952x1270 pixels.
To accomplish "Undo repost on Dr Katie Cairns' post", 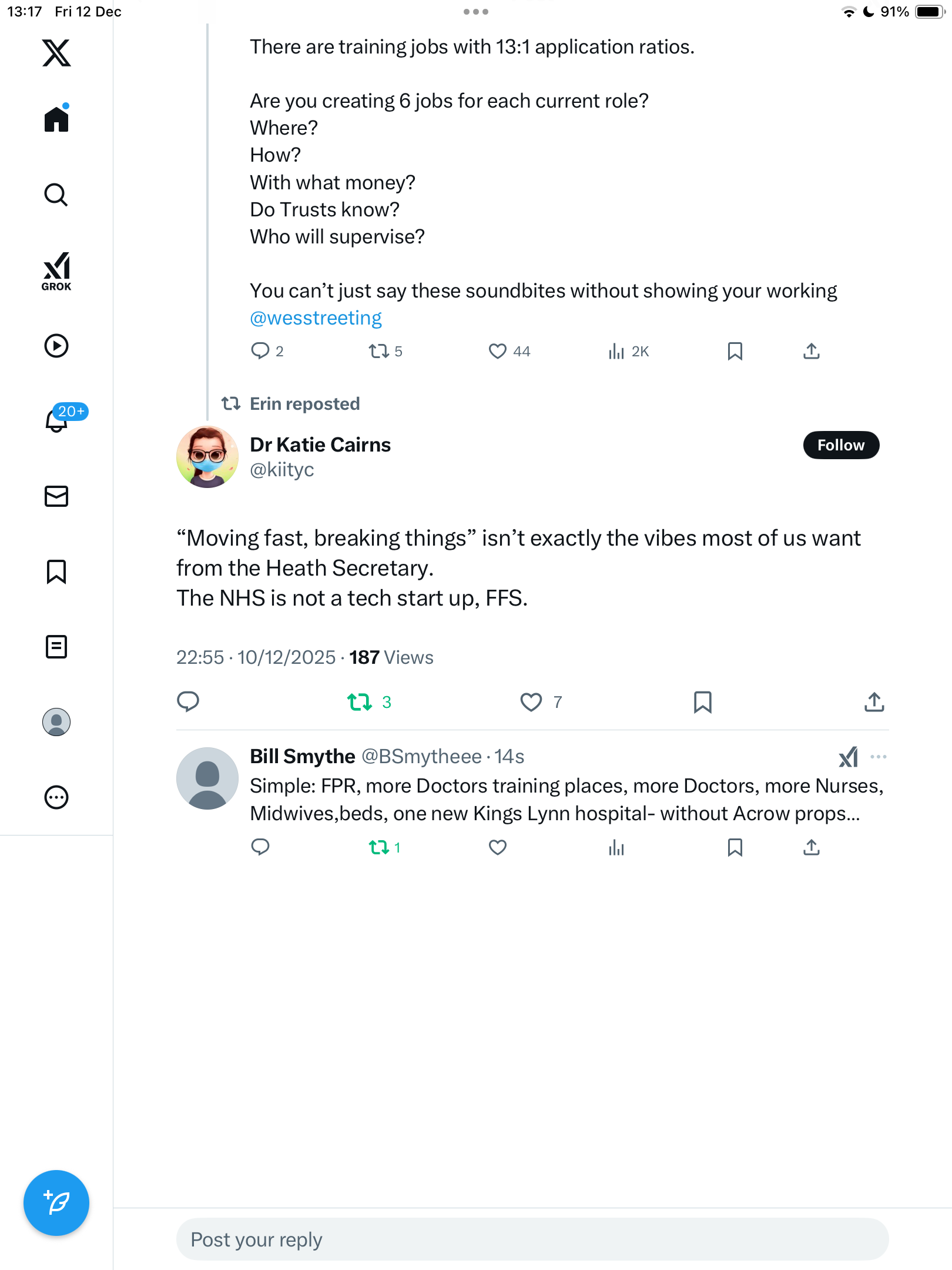I will pyautogui.click(x=360, y=702).
